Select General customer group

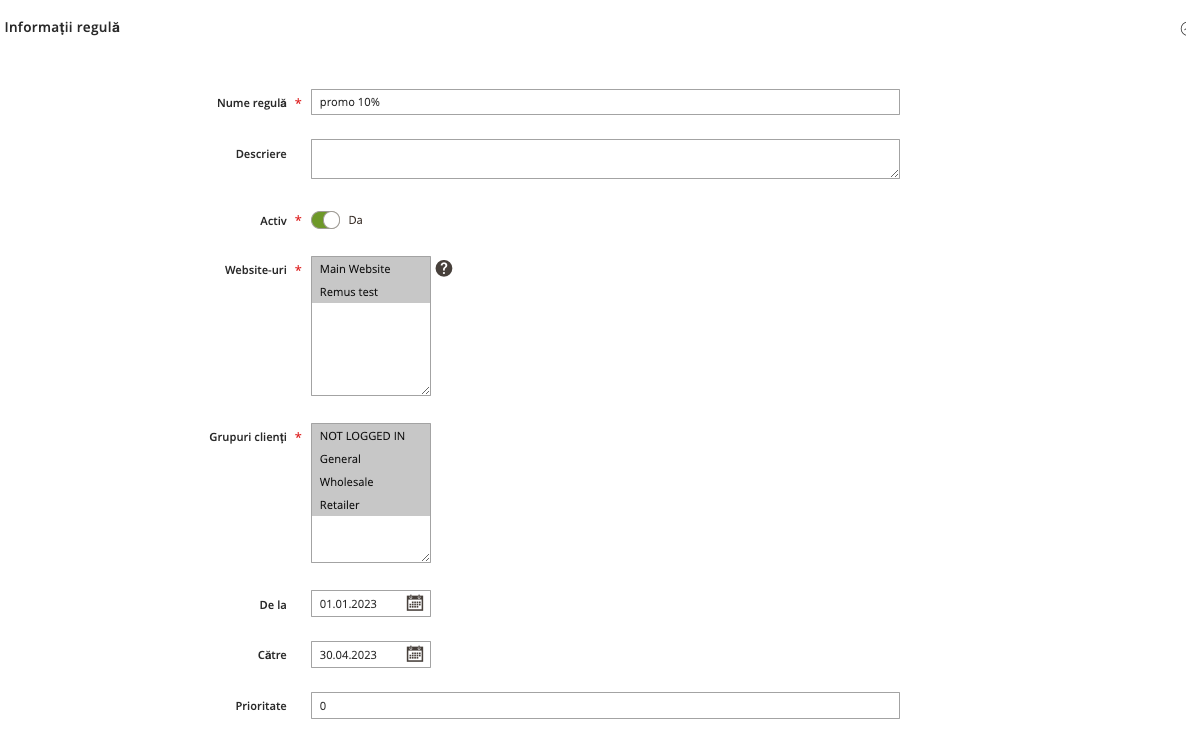[x=371, y=459]
